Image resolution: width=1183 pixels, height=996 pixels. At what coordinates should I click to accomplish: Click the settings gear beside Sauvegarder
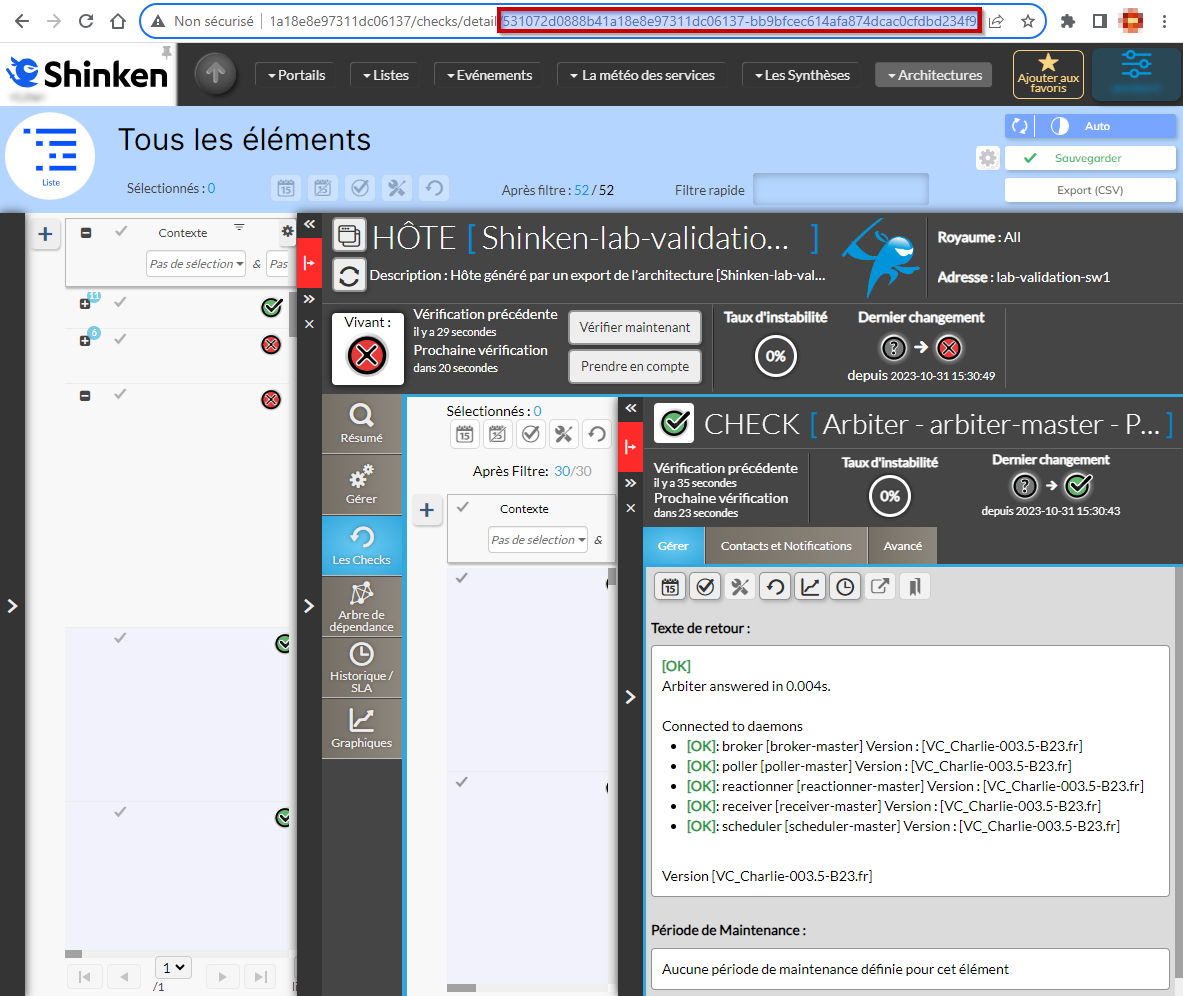[x=988, y=158]
